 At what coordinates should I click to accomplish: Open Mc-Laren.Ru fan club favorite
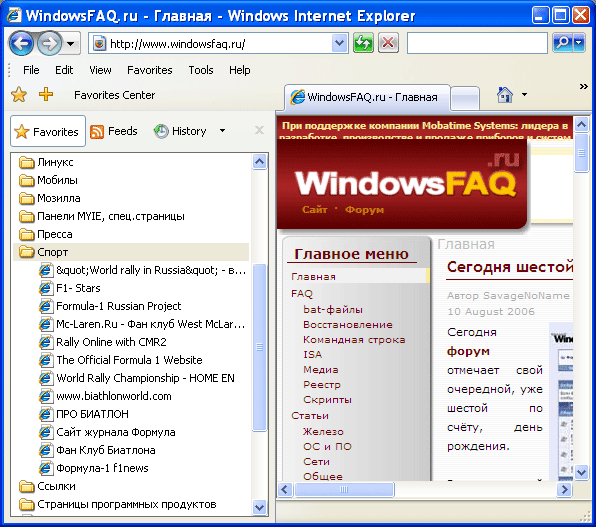pyautogui.click(x=143, y=324)
